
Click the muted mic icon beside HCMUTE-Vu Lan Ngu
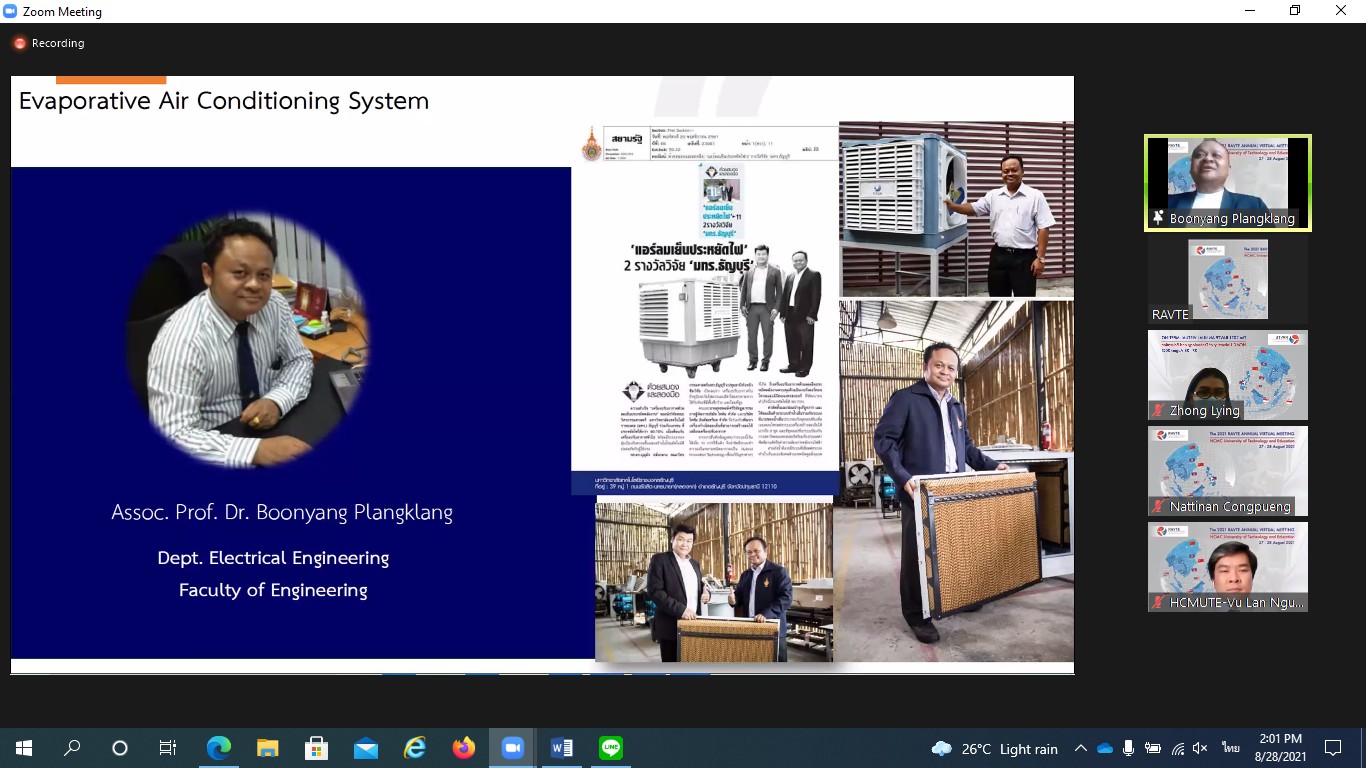click(1158, 602)
